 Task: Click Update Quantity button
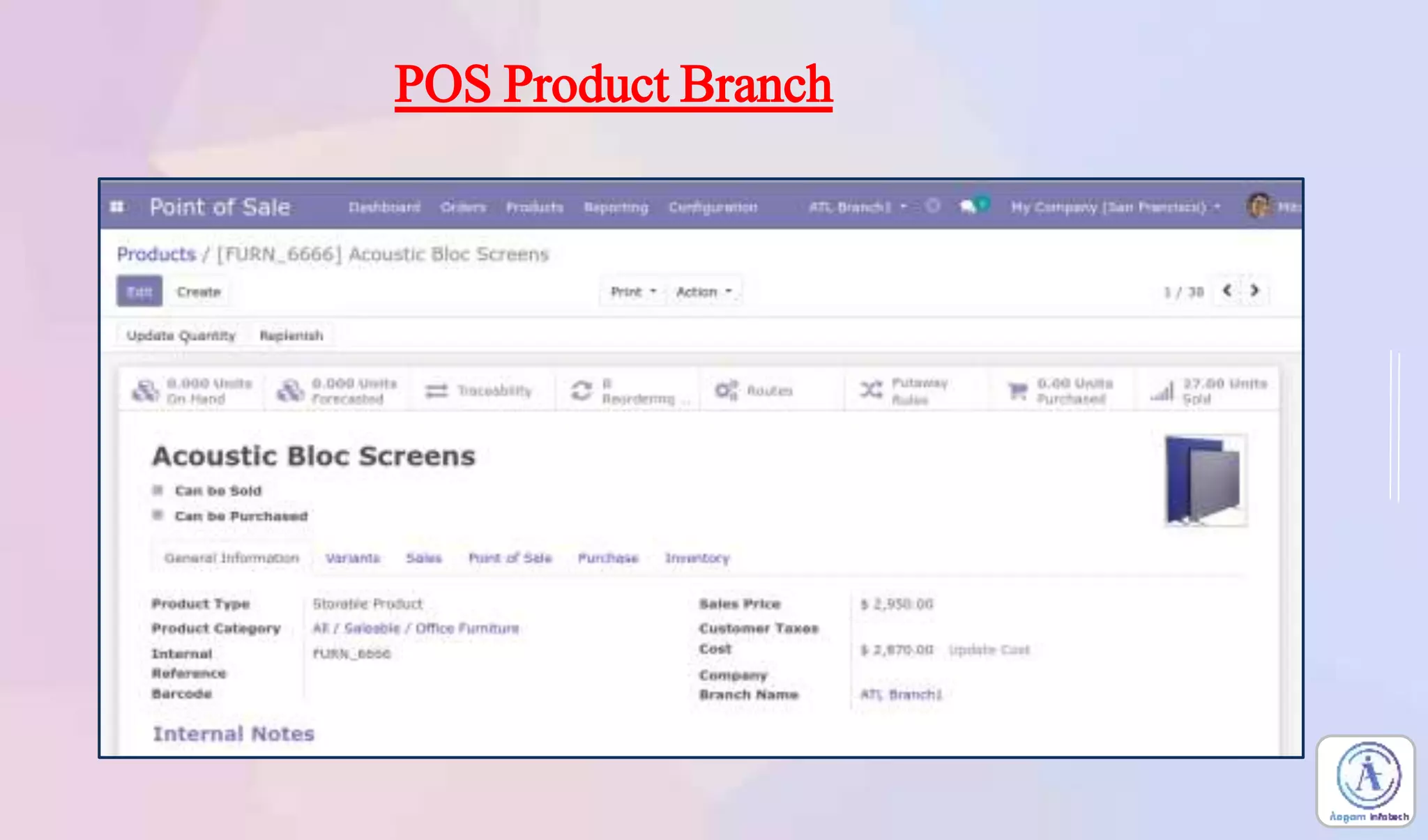[x=181, y=336]
